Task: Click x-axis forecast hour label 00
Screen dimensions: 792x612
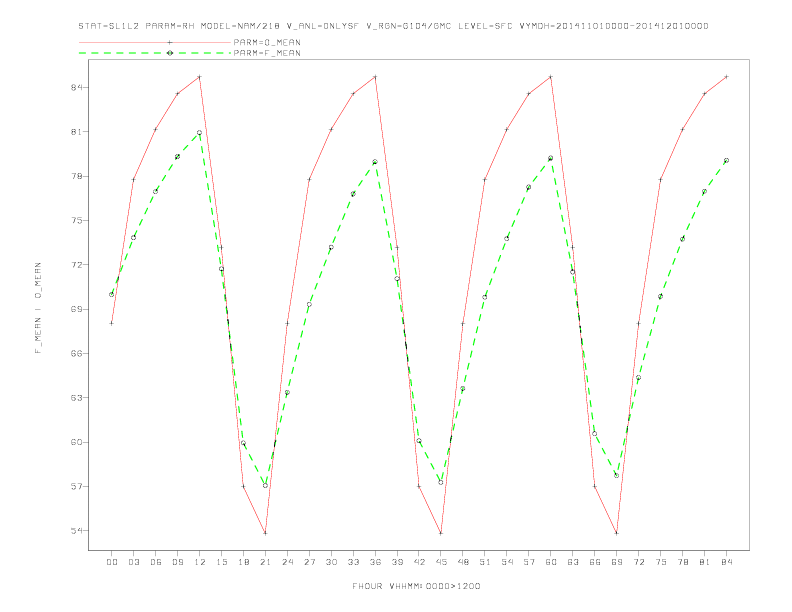Action: (x=112, y=562)
